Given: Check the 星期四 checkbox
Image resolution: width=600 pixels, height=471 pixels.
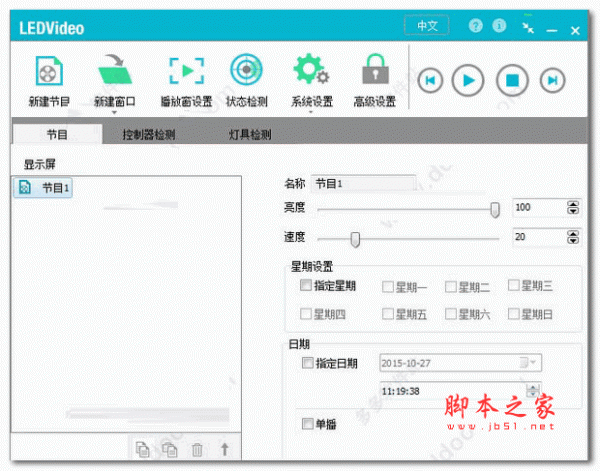Looking at the screenshot, I should point(305,314).
